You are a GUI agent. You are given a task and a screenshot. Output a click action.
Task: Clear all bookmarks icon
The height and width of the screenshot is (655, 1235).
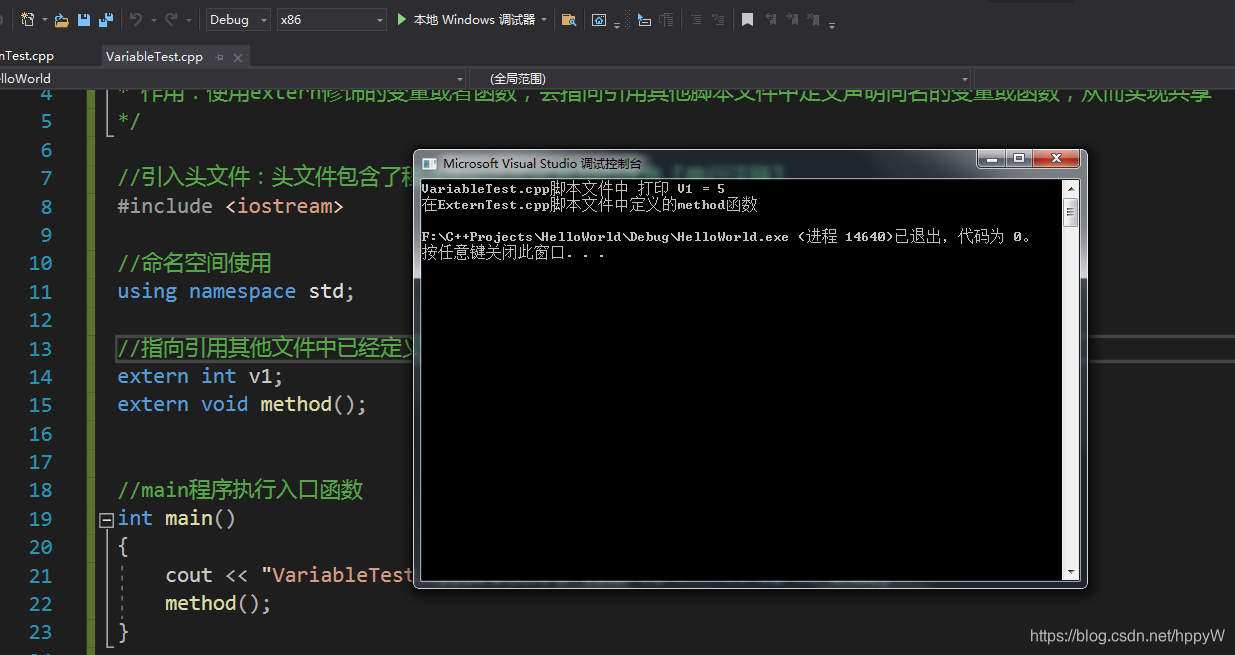coord(815,19)
